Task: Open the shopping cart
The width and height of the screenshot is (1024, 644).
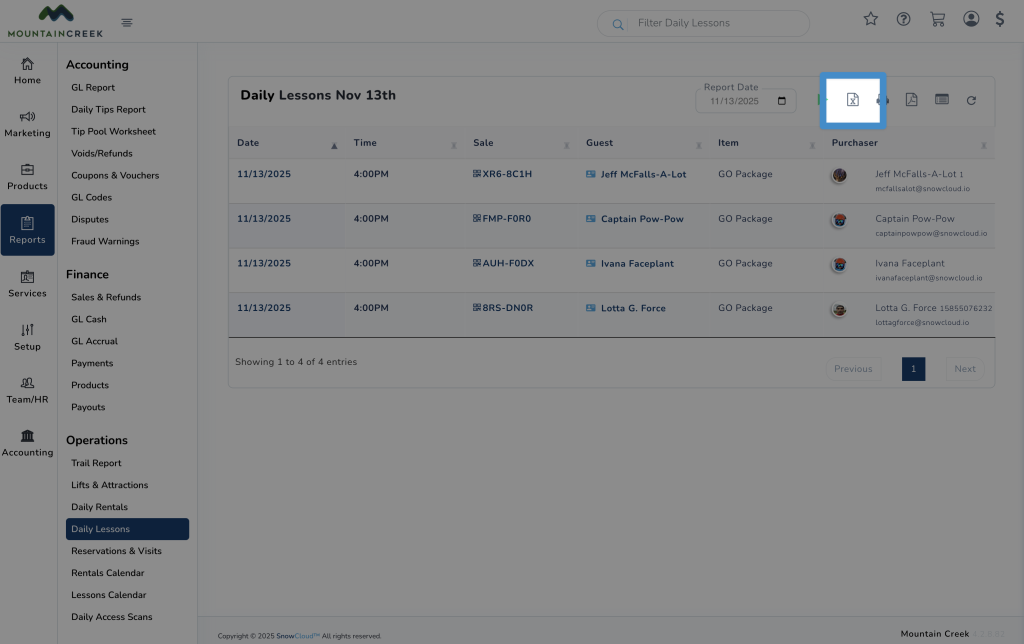Action: pos(937,19)
